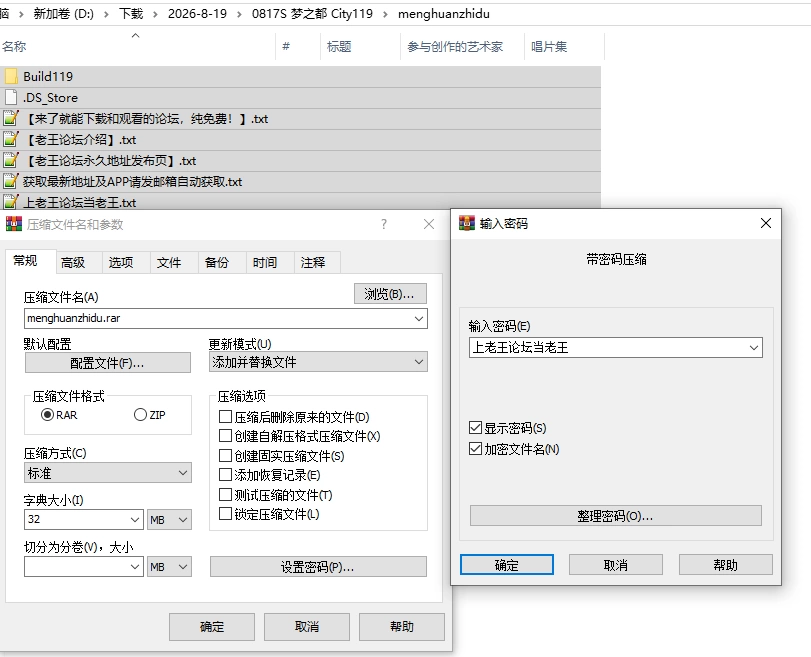The width and height of the screenshot is (811, 657).
Task: Click the 压缩文件名 field with menghuanzhidu.rar
Action: (226, 319)
